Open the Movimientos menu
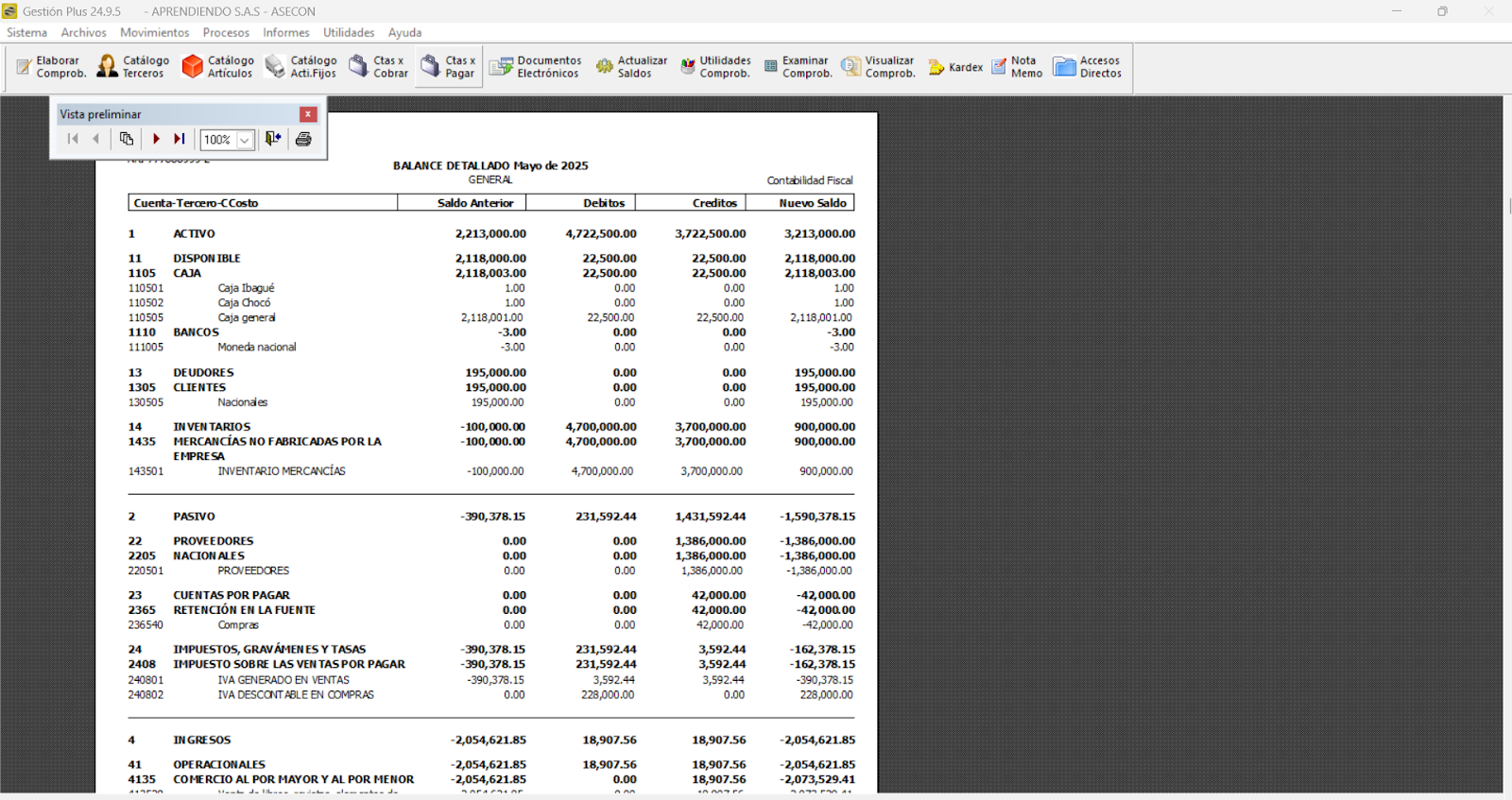 tap(154, 32)
